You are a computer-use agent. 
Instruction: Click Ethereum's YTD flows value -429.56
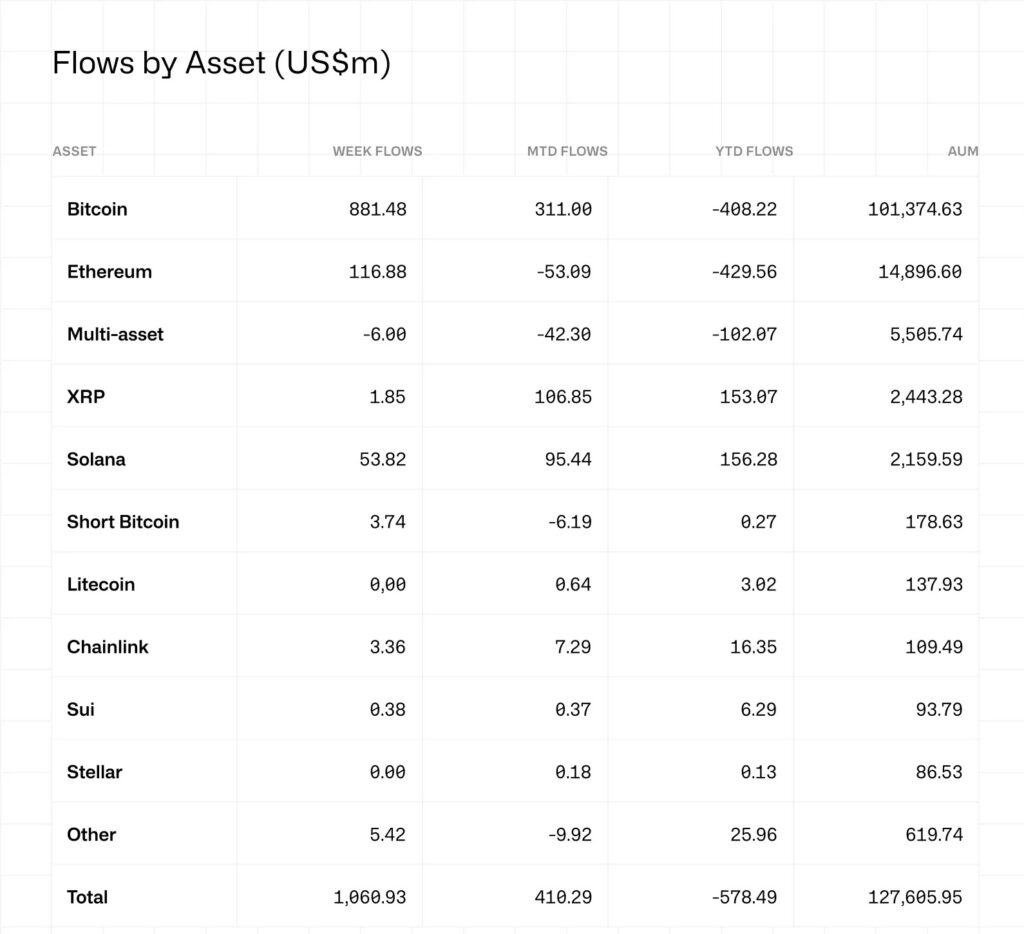744,271
